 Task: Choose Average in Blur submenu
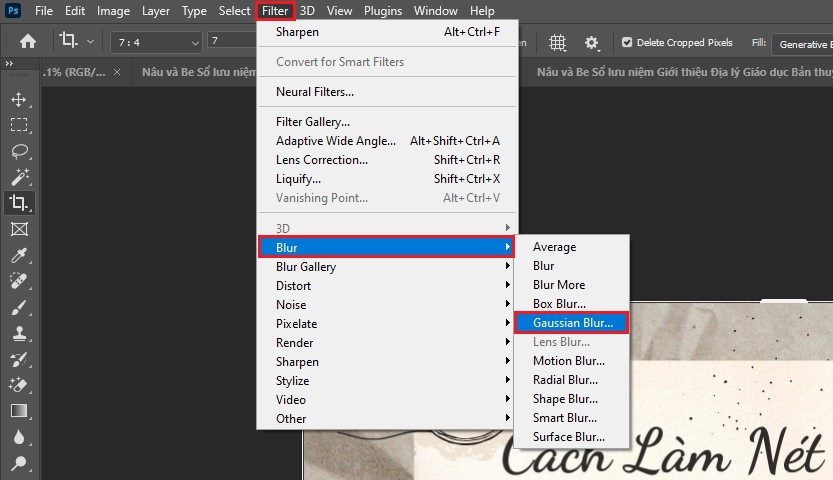[x=572, y=247]
